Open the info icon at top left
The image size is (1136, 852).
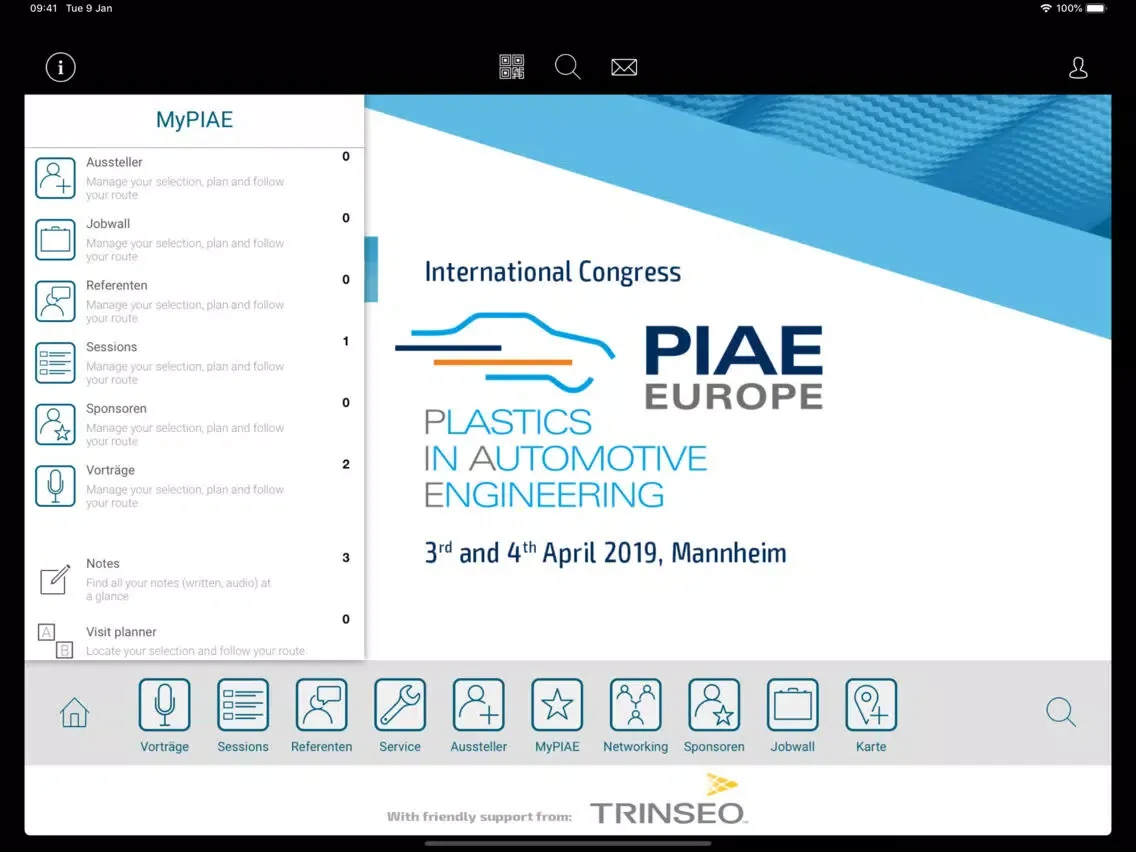click(60, 67)
